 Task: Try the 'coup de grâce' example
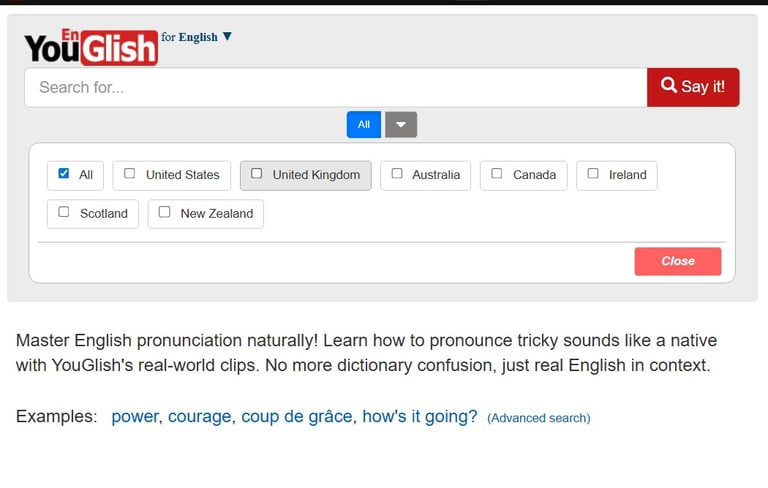[297, 416]
